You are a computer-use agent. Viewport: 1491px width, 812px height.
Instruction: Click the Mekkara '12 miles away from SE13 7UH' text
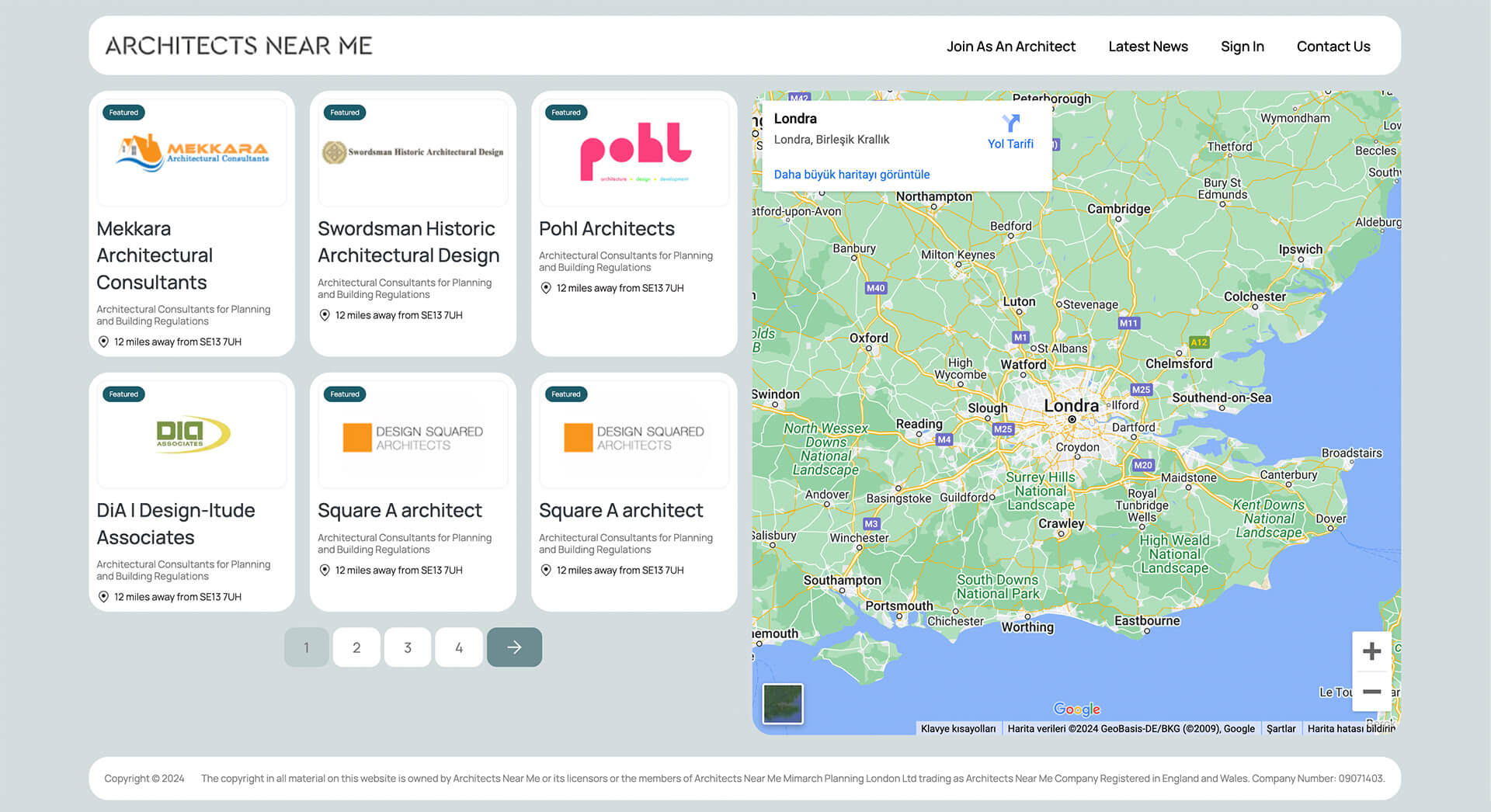point(178,342)
